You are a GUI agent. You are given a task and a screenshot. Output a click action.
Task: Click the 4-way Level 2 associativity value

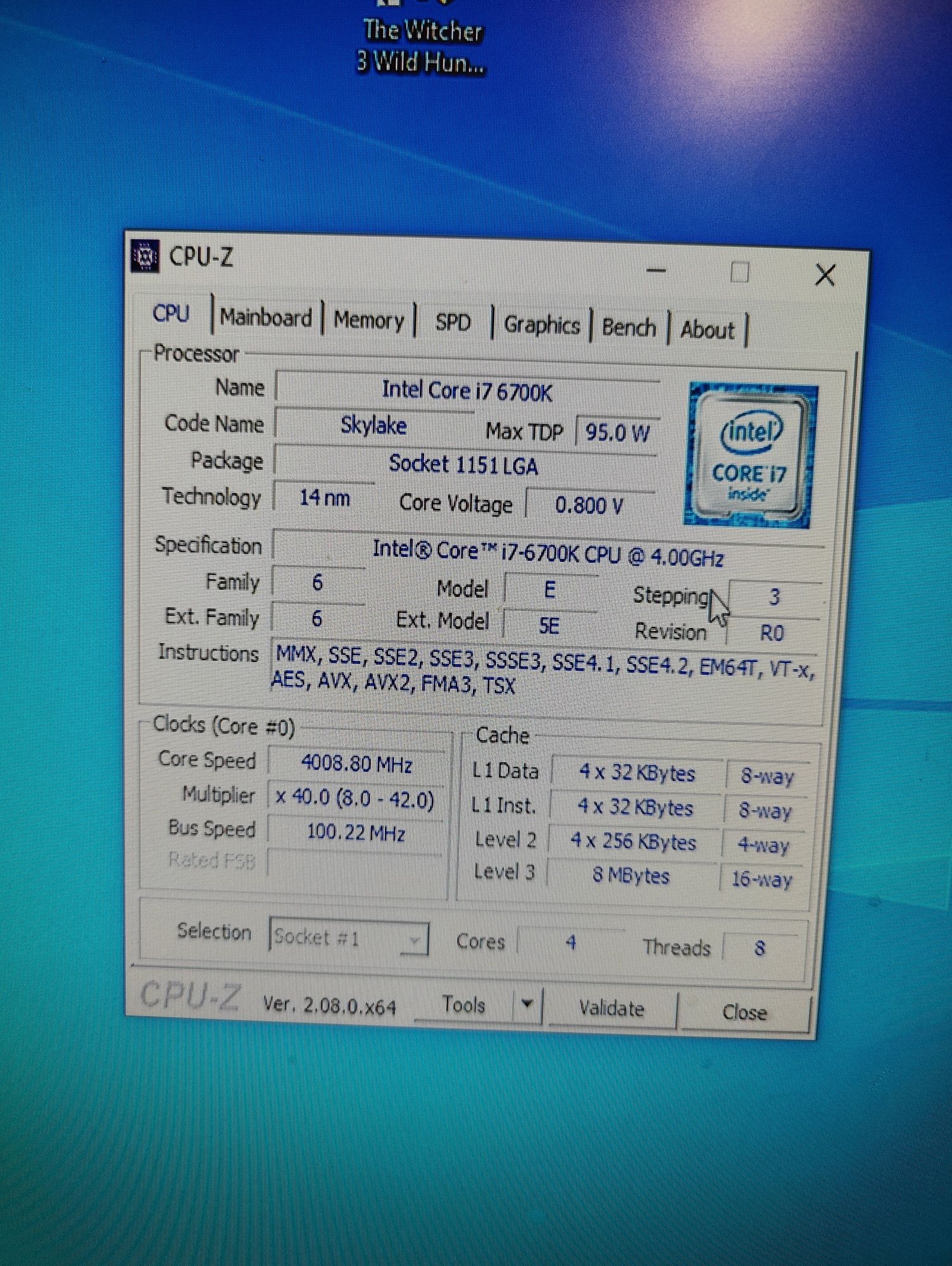pos(764,845)
